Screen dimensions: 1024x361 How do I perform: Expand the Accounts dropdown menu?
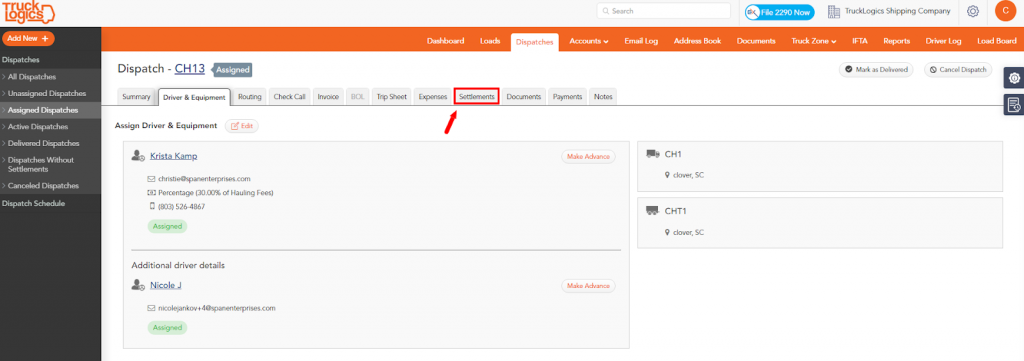[588, 40]
